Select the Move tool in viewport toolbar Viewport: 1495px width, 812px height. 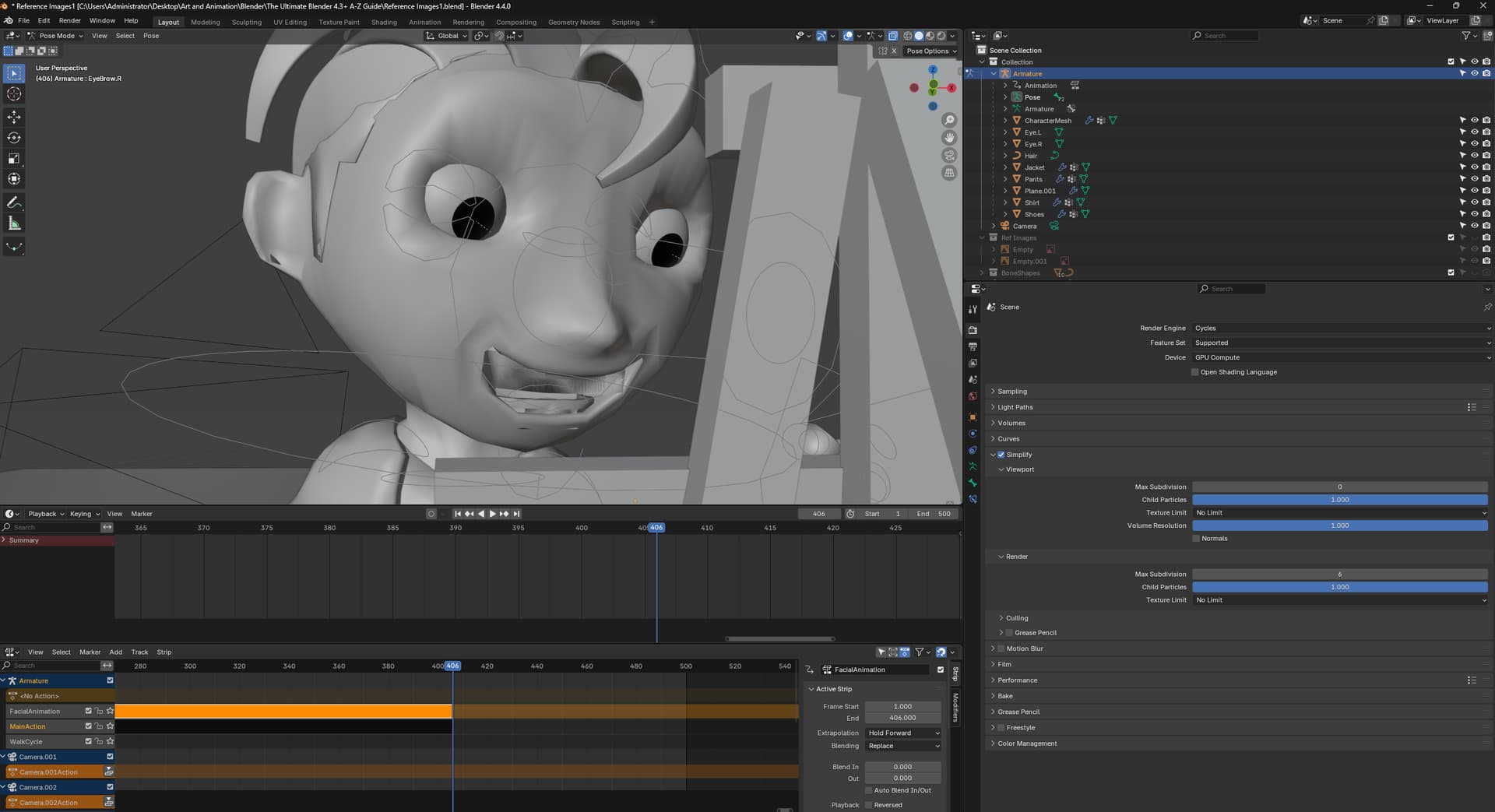pyautogui.click(x=14, y=117)
